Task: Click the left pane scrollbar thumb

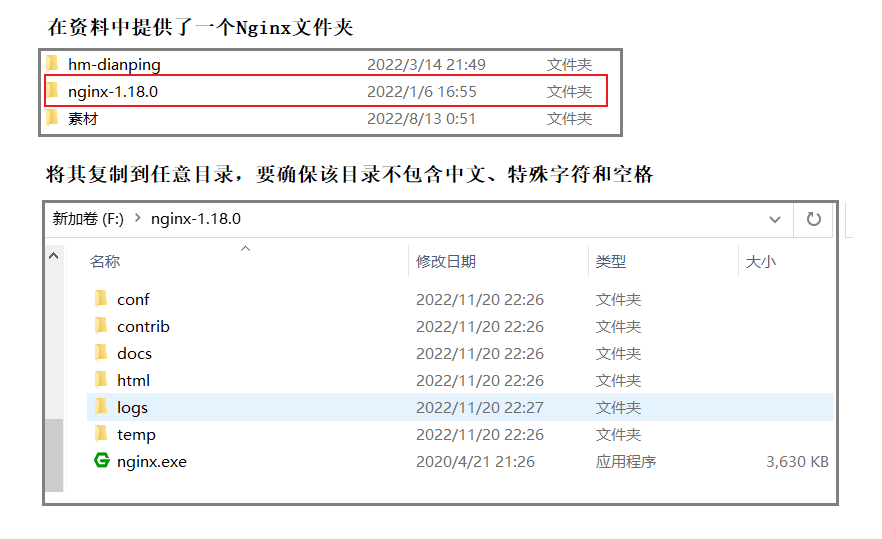Action: (x=55, y=455)
